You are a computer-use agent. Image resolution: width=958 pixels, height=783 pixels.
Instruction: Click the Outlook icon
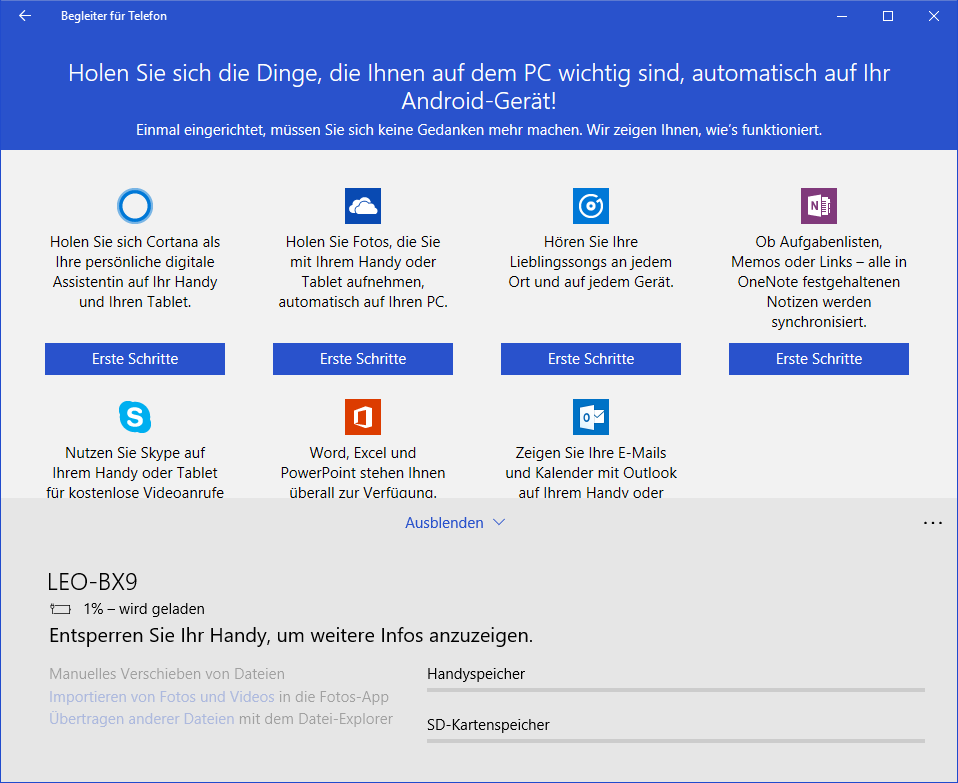coord(591,417)
